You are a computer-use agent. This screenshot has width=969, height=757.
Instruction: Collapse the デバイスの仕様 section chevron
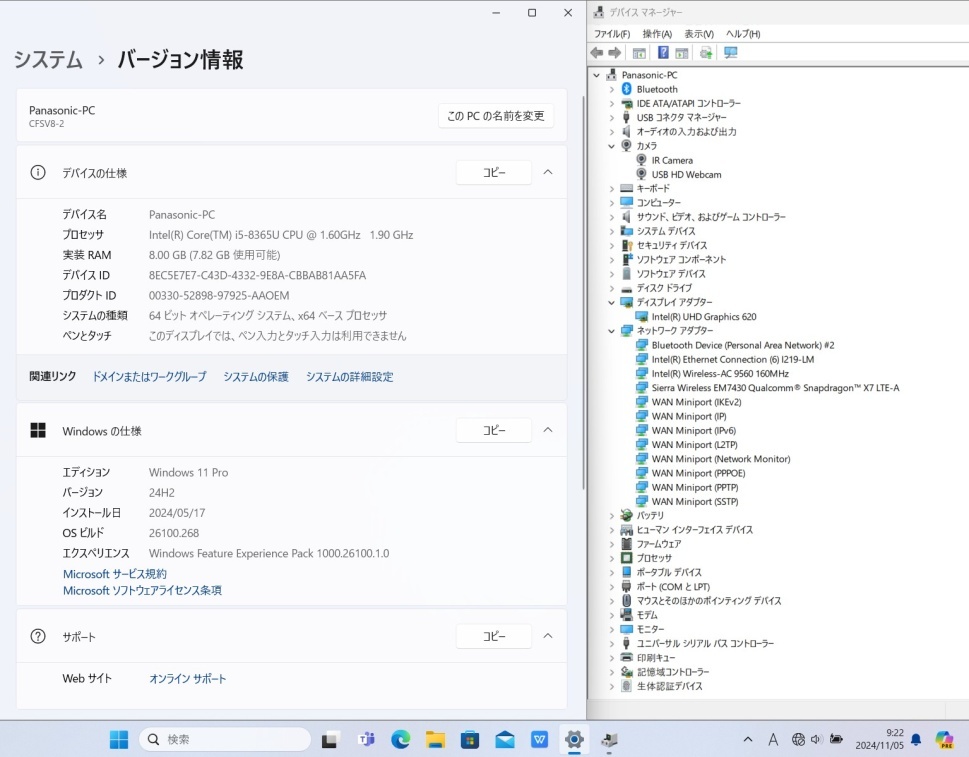click(x=548, y=172)
